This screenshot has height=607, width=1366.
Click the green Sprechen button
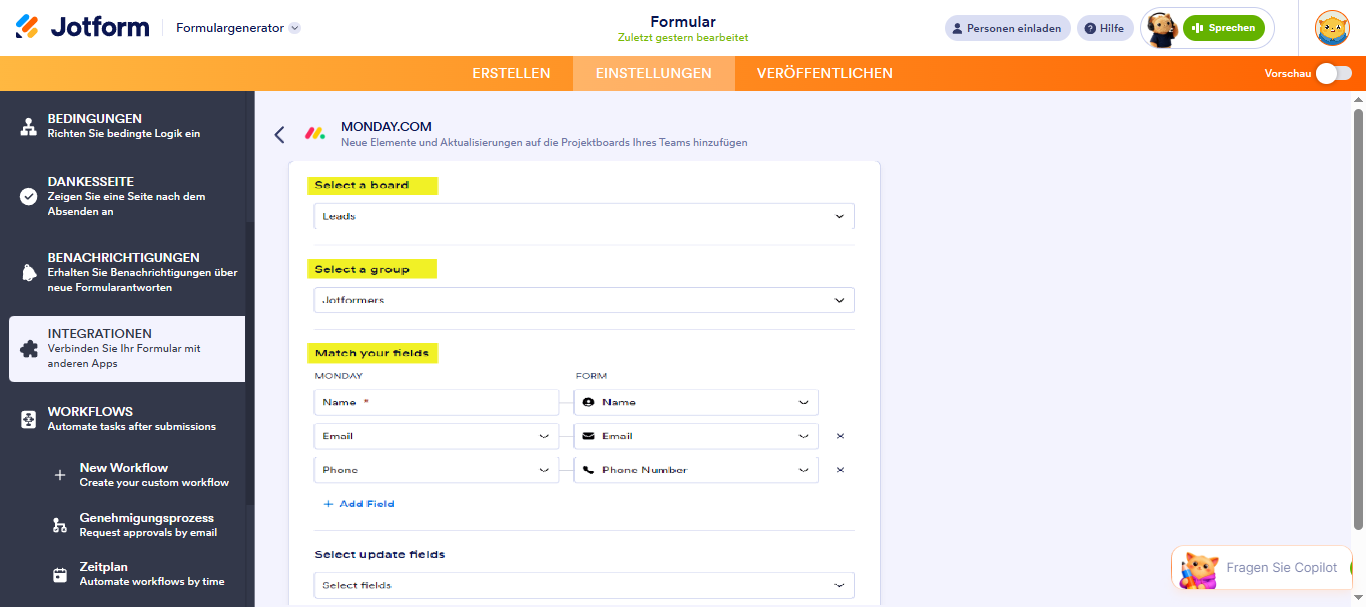[1224, 28]
